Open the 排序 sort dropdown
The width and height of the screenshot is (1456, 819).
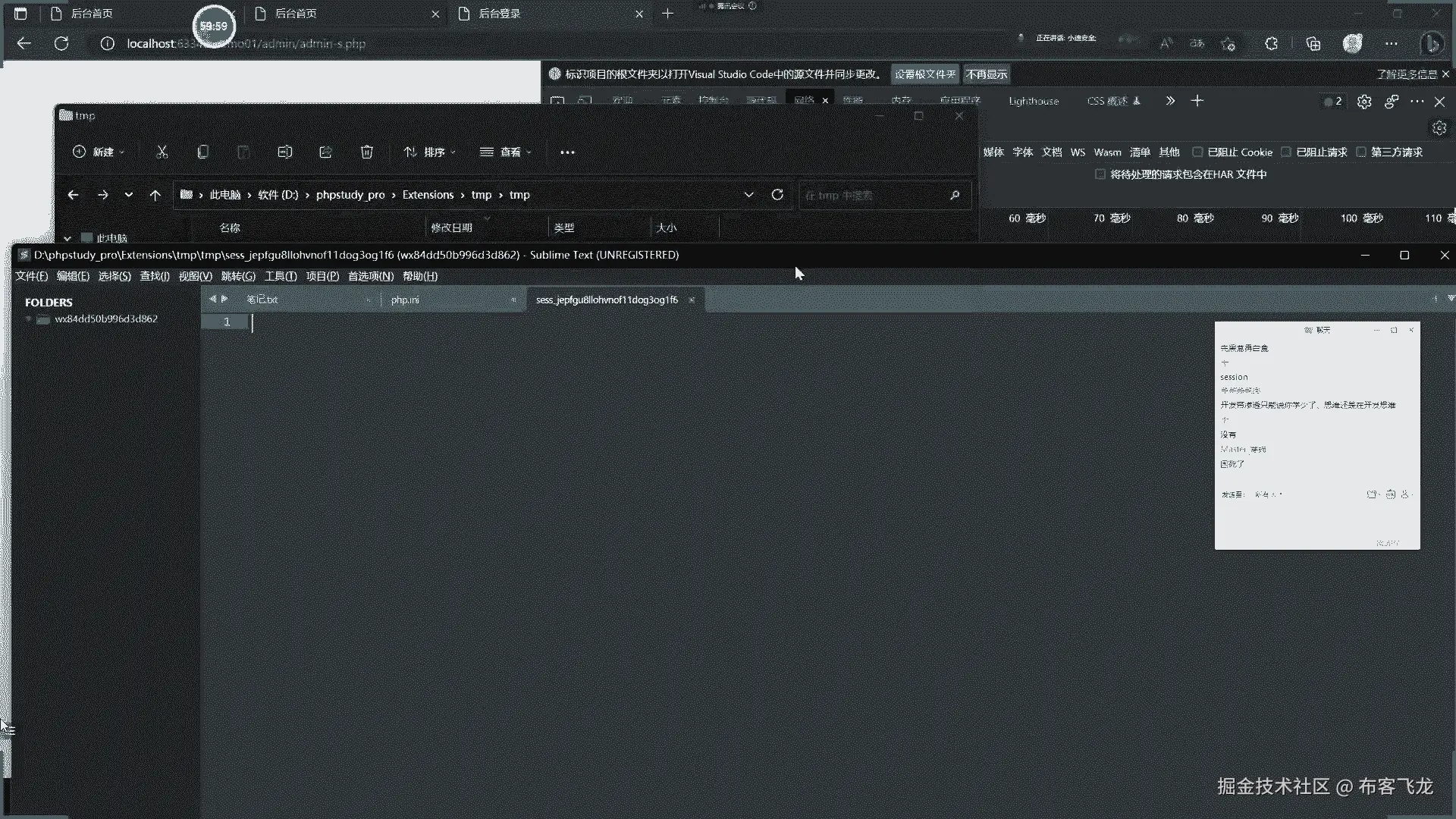tap(429, 152)
